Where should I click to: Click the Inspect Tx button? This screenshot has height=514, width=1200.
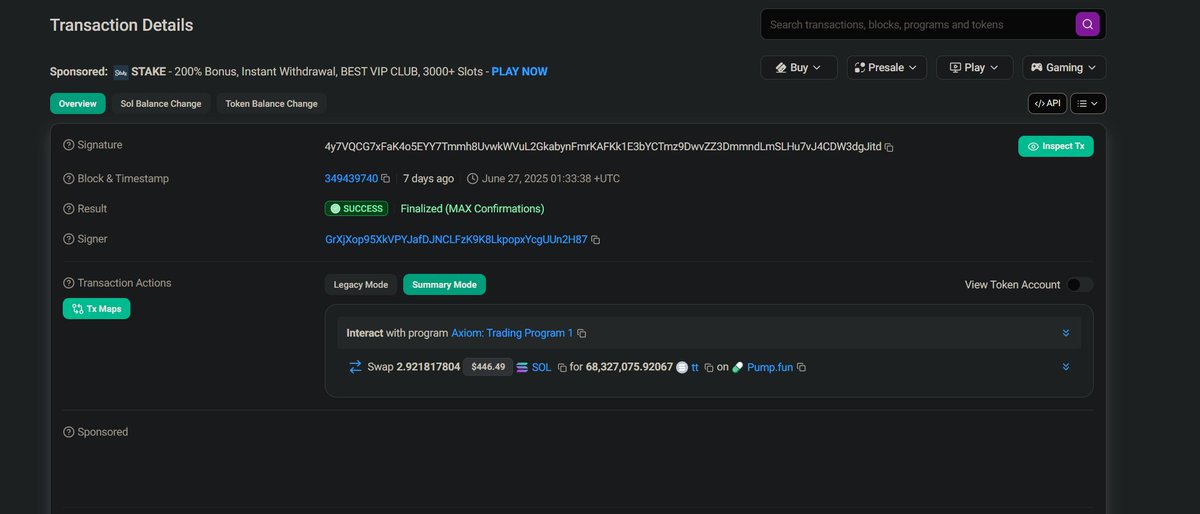pos(1056,146)
